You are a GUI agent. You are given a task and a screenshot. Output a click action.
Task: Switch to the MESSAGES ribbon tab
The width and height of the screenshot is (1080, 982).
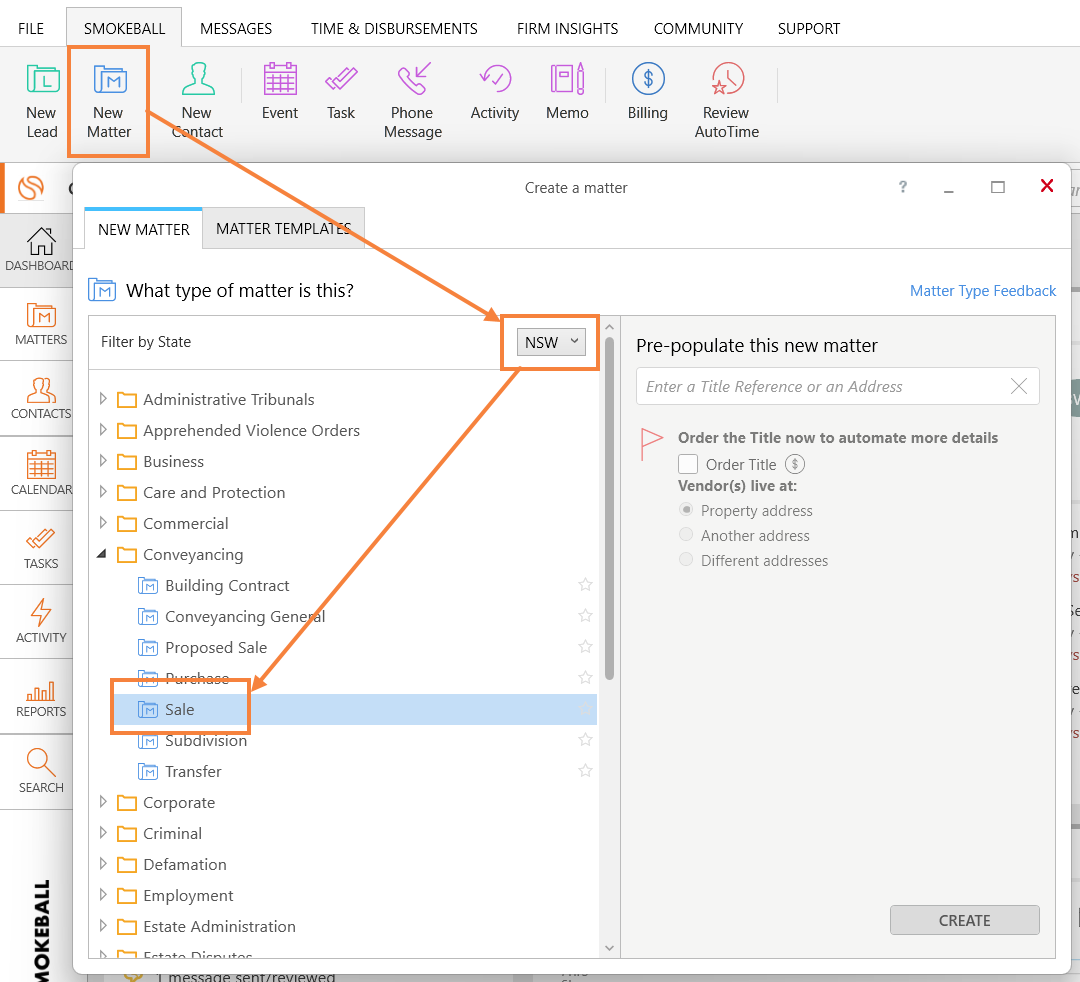(x=236, y=28)
